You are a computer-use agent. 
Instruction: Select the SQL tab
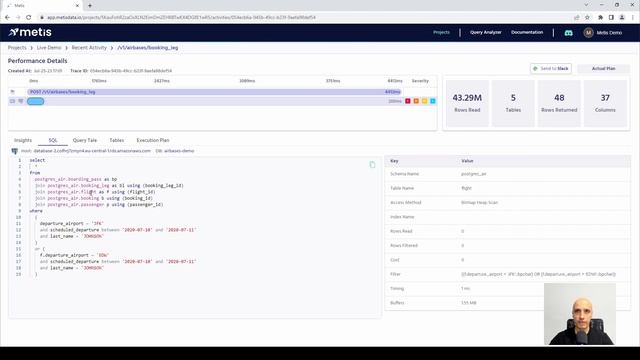53,140
